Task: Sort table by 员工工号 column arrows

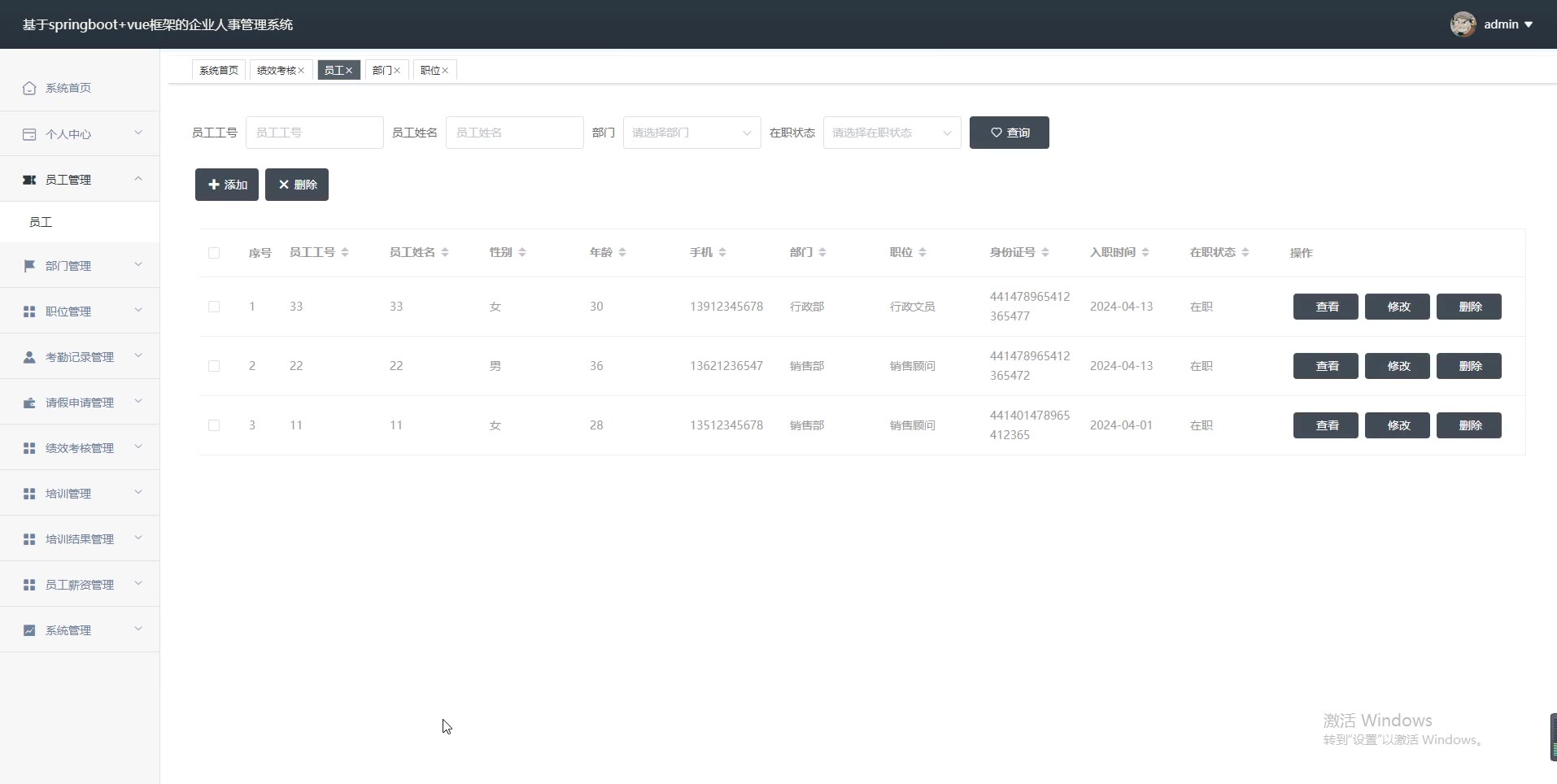Action: 345,253
